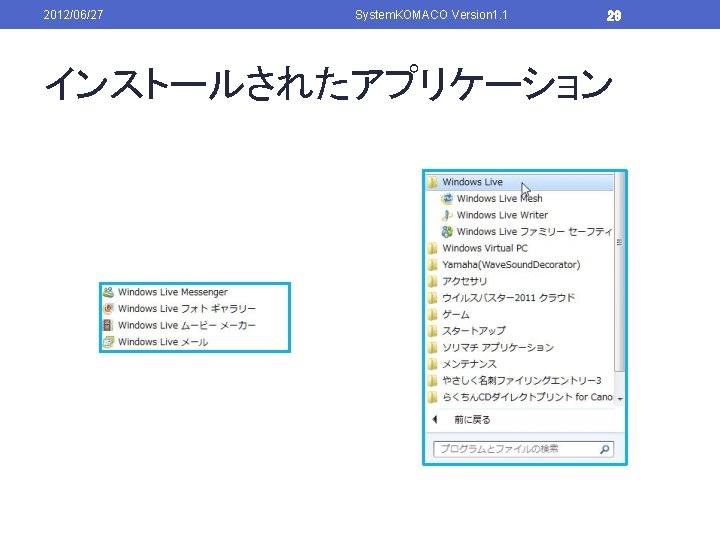The height and width of the screenshot is (540, 720).
Task: Expand らくちんCDダイレクトプリント for Canon label
Action: [x=527, y=397]
